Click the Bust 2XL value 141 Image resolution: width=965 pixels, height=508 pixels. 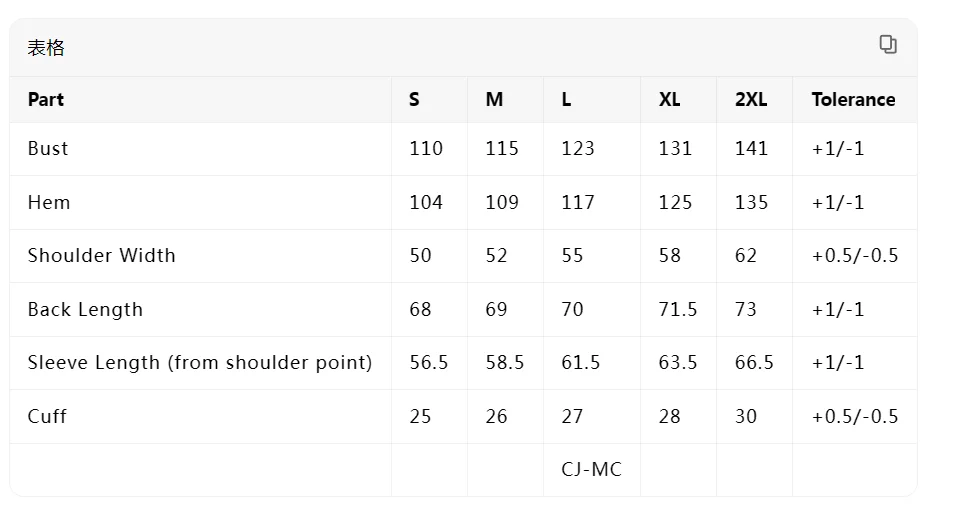tap(751, 149)
